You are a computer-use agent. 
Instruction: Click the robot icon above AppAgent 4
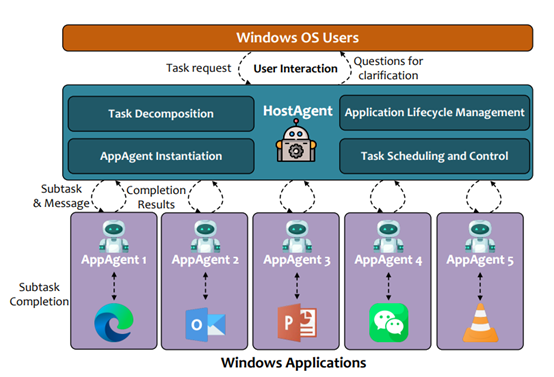[x=389, y=236]
